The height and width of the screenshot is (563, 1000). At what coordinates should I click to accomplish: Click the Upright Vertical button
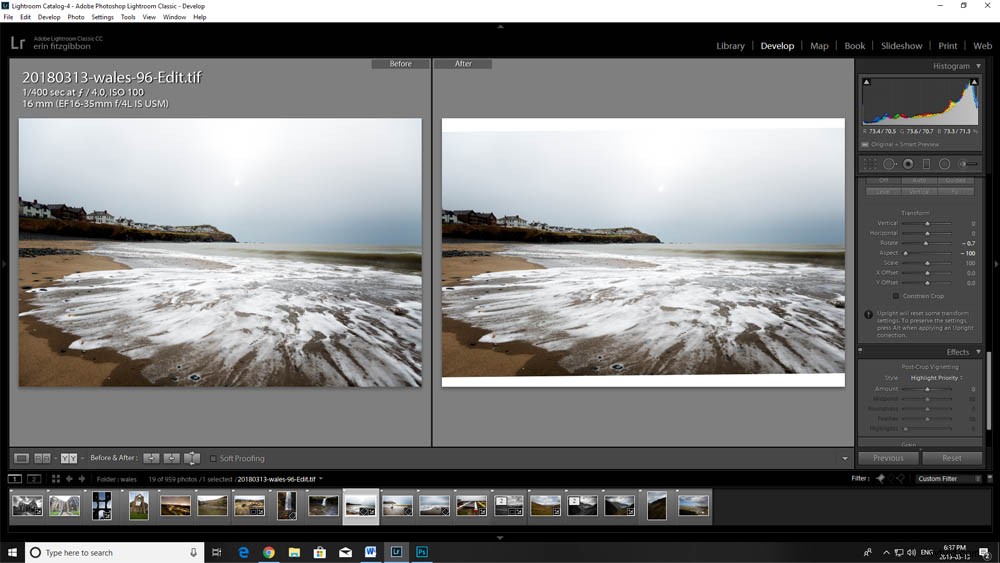pyautogui.click(x=919, y=191)
